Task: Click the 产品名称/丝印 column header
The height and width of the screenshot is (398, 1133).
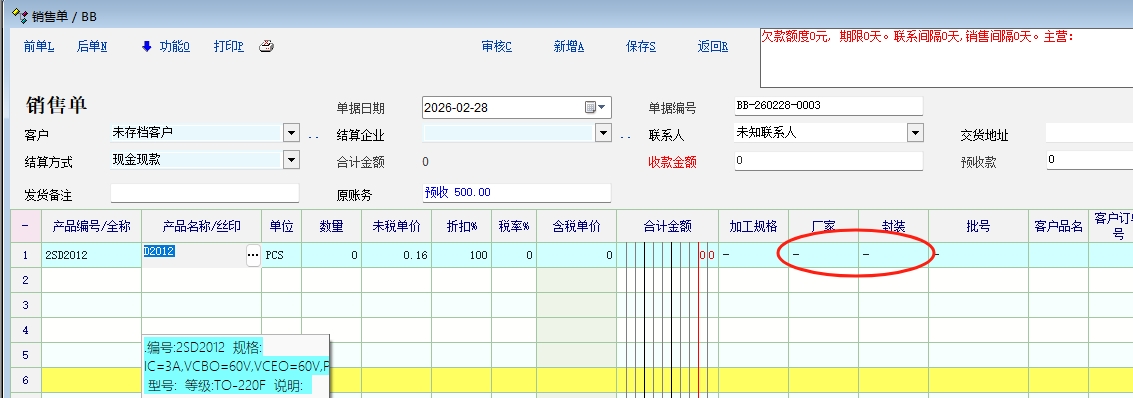Action: coord(202,226)
